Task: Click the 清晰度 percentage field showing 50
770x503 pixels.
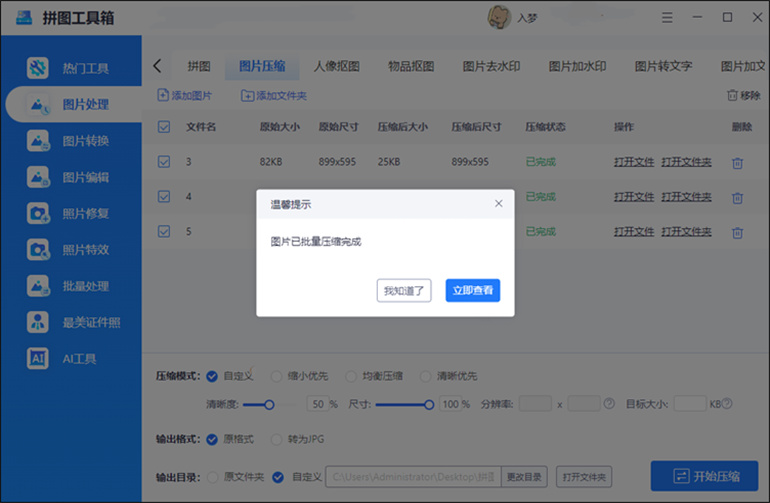Action: pos(318,404)
